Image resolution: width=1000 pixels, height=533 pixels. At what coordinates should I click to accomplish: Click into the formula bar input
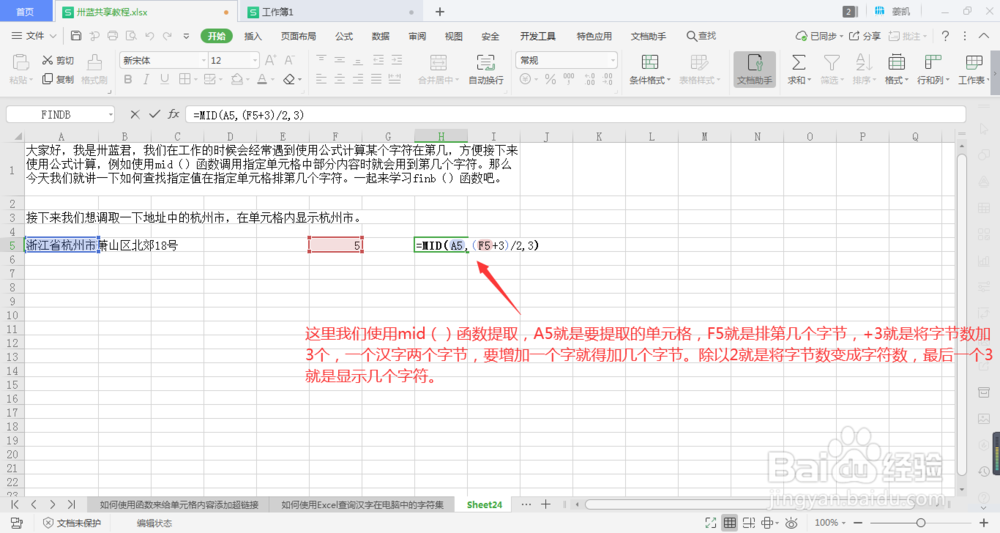[x=575, y=115]
